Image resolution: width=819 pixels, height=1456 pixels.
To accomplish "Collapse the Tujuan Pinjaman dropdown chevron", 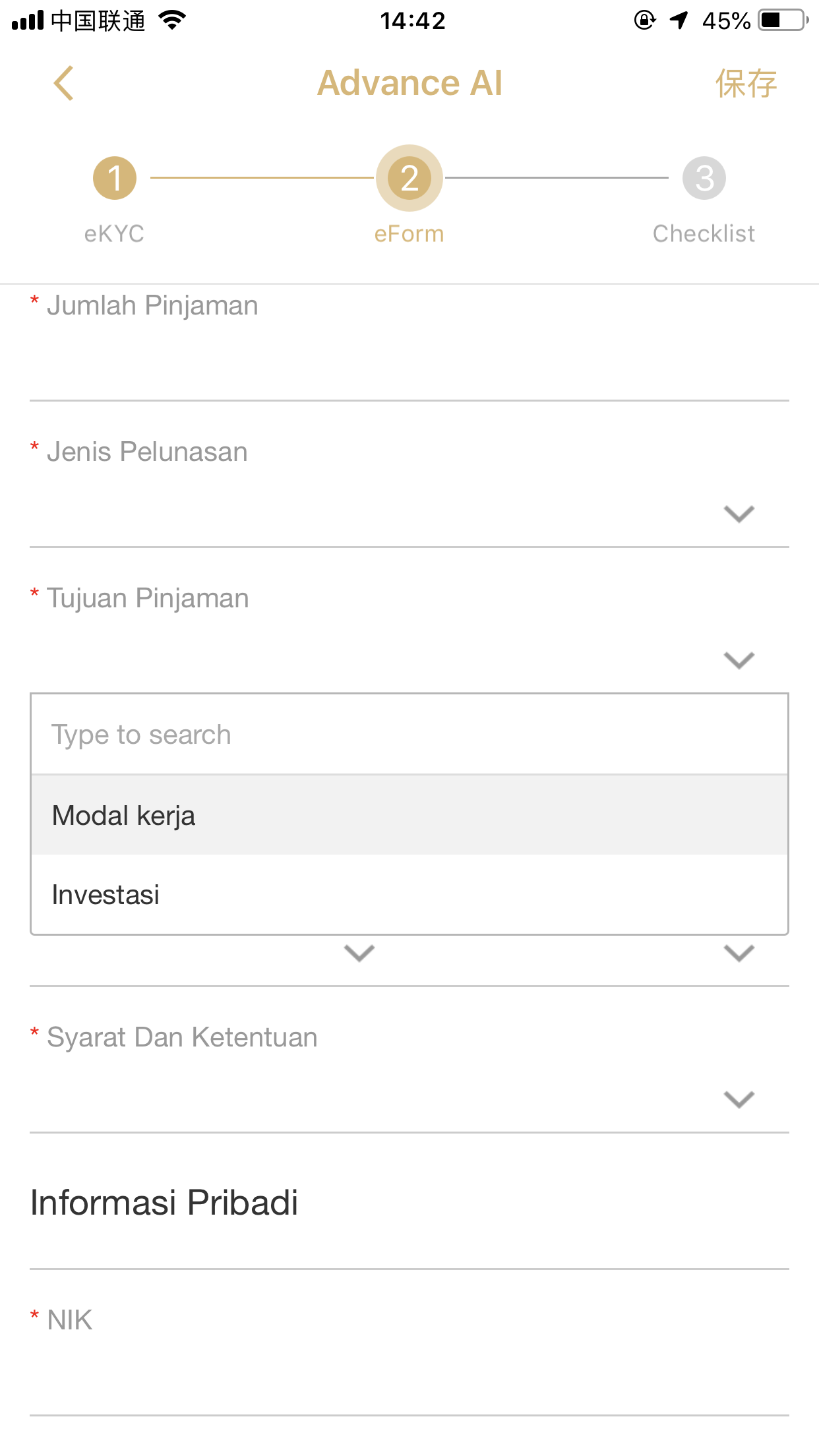I will (739, 660).
